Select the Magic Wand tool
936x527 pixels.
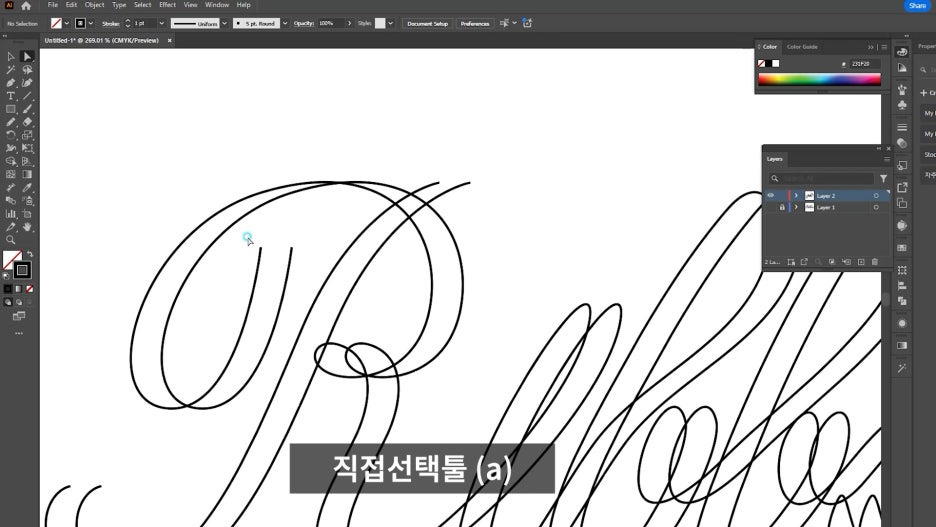tap(11, 69)
